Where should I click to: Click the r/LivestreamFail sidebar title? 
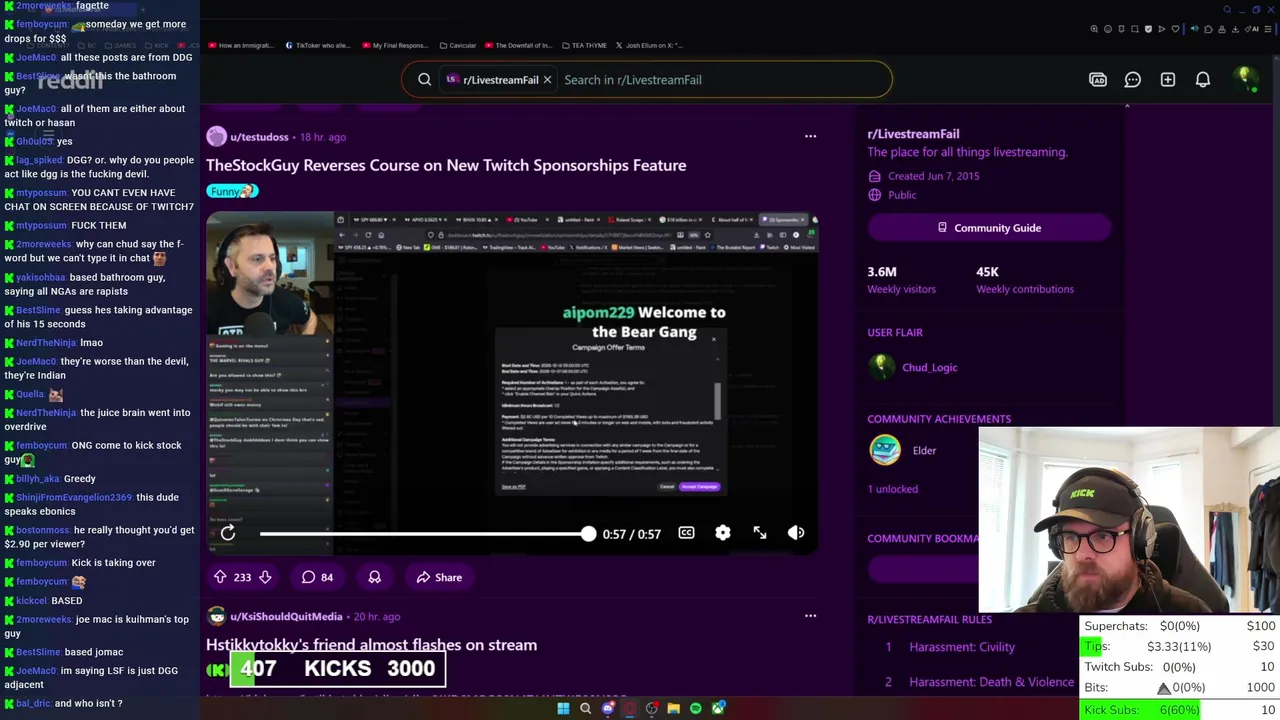(x=913, y=134)
